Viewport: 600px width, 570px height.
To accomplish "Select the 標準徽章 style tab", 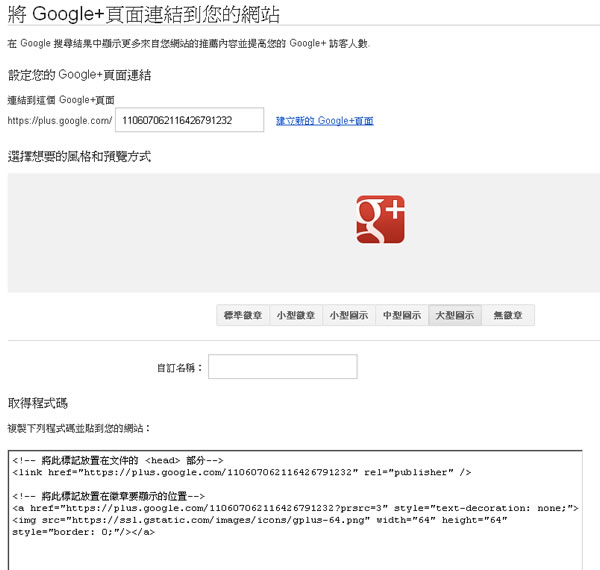I will click(243, 315).
